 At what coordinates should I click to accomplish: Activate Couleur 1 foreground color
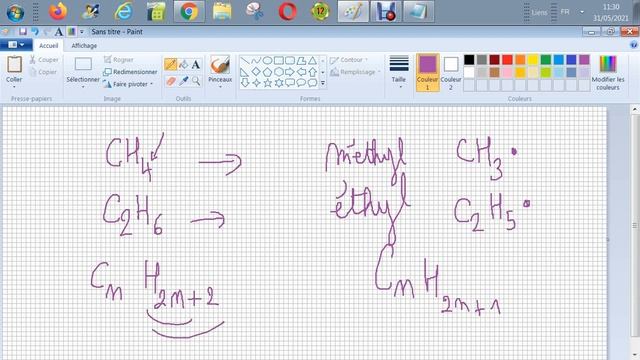click(x=427, y=72)
